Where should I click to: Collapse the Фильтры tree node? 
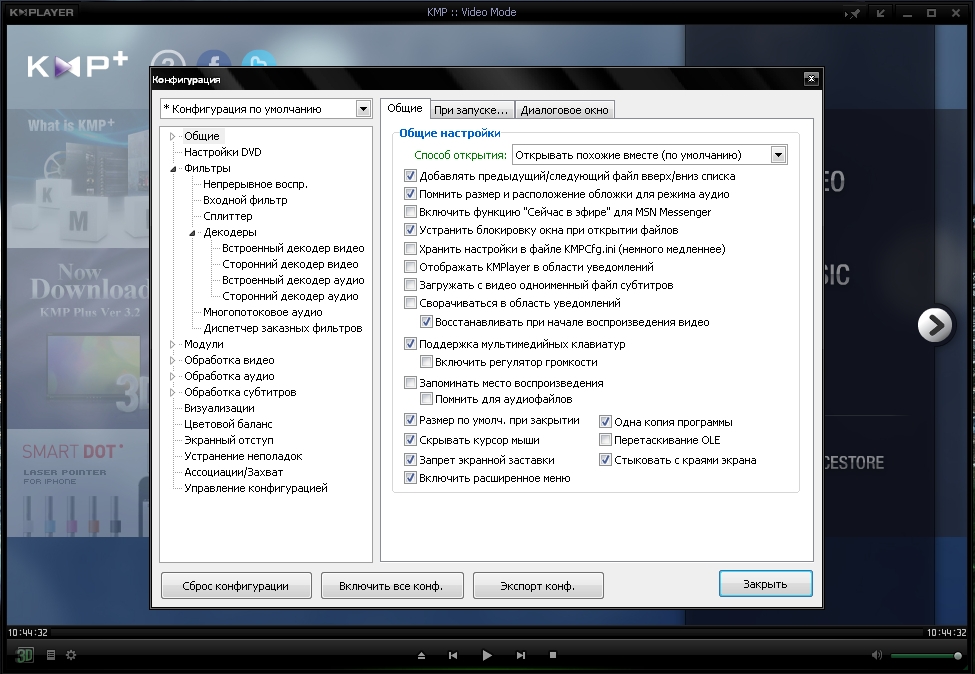(x=173, y=168)
